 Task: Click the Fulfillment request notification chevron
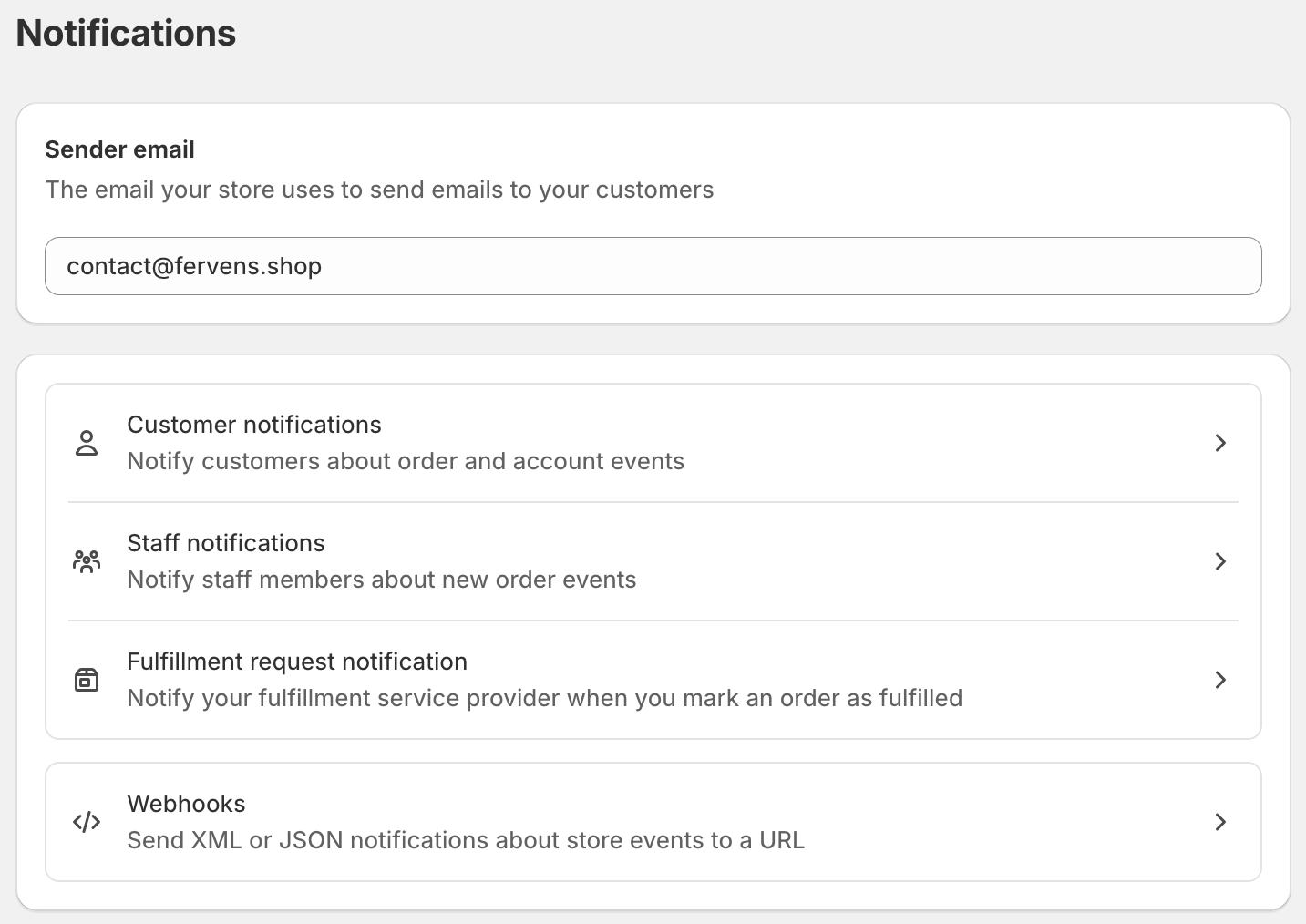coord(1221,680)
